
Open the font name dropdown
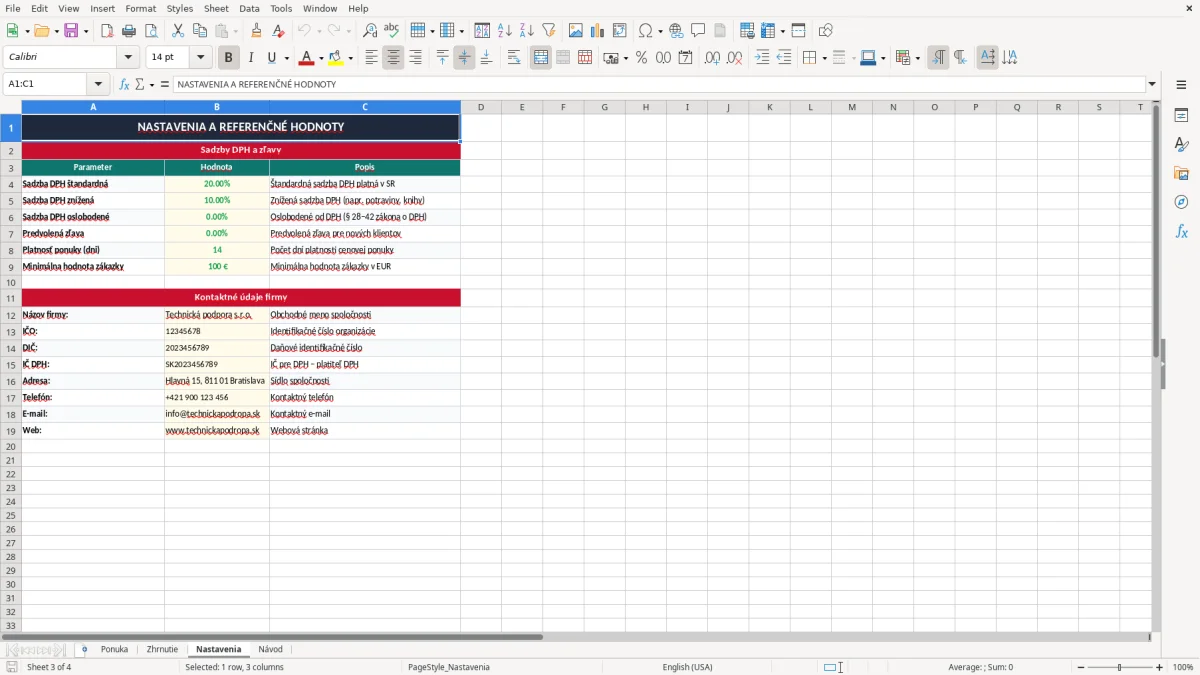(x=128, y=58)
